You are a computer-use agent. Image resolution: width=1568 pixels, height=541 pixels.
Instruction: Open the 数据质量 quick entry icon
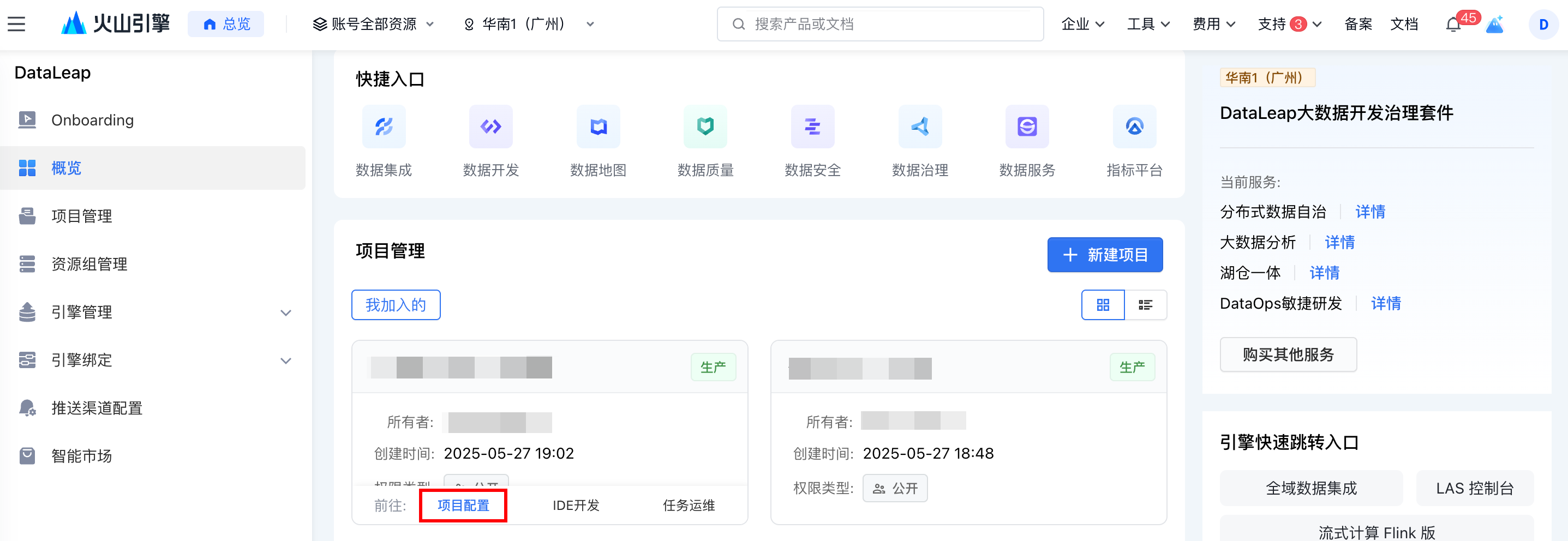point(705,127)
